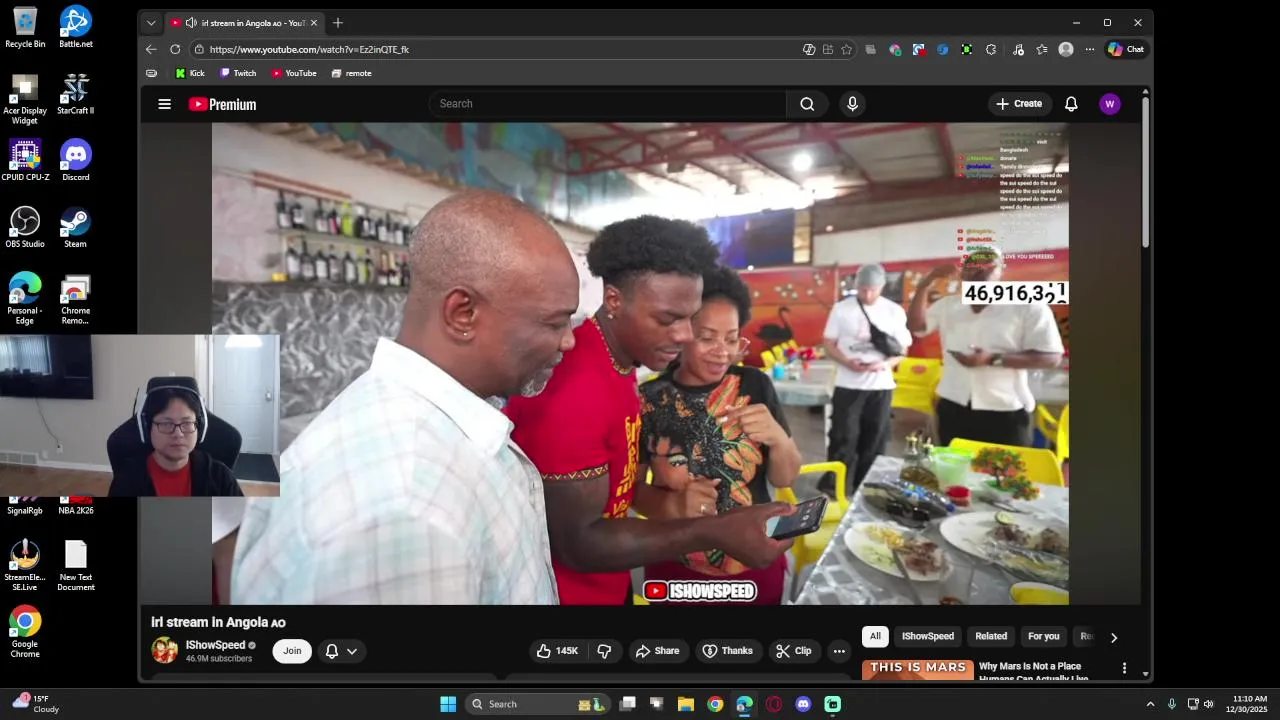Open the Twitch bookmark
The height and width of the screenshot is (720, 1280).
238,73
